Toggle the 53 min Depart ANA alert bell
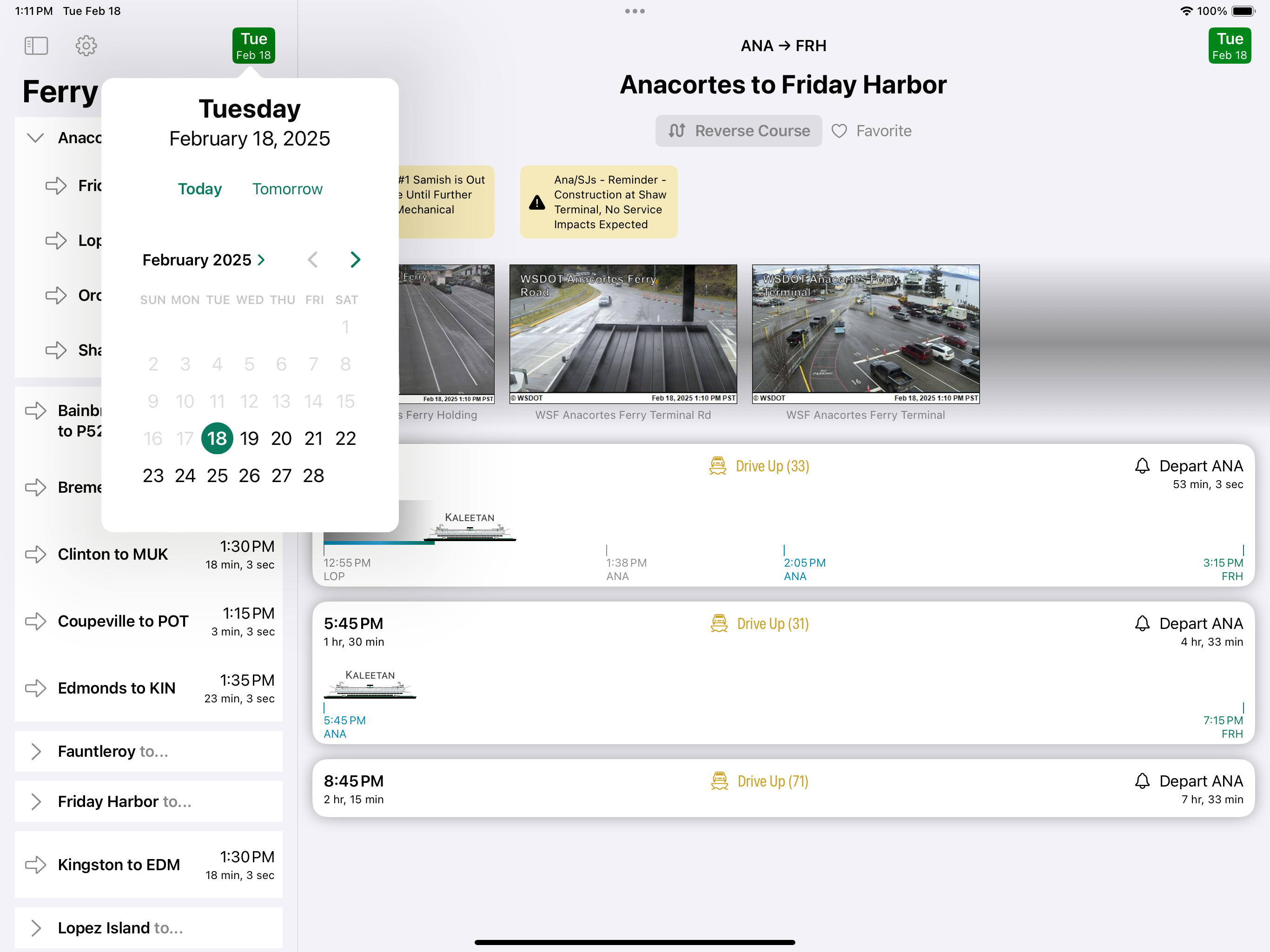1270x952 pixels. [1142, 466]
